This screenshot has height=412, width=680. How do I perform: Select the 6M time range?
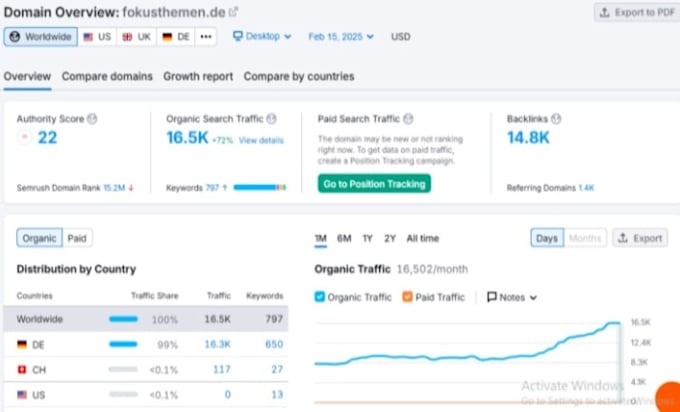pos(344,238)
